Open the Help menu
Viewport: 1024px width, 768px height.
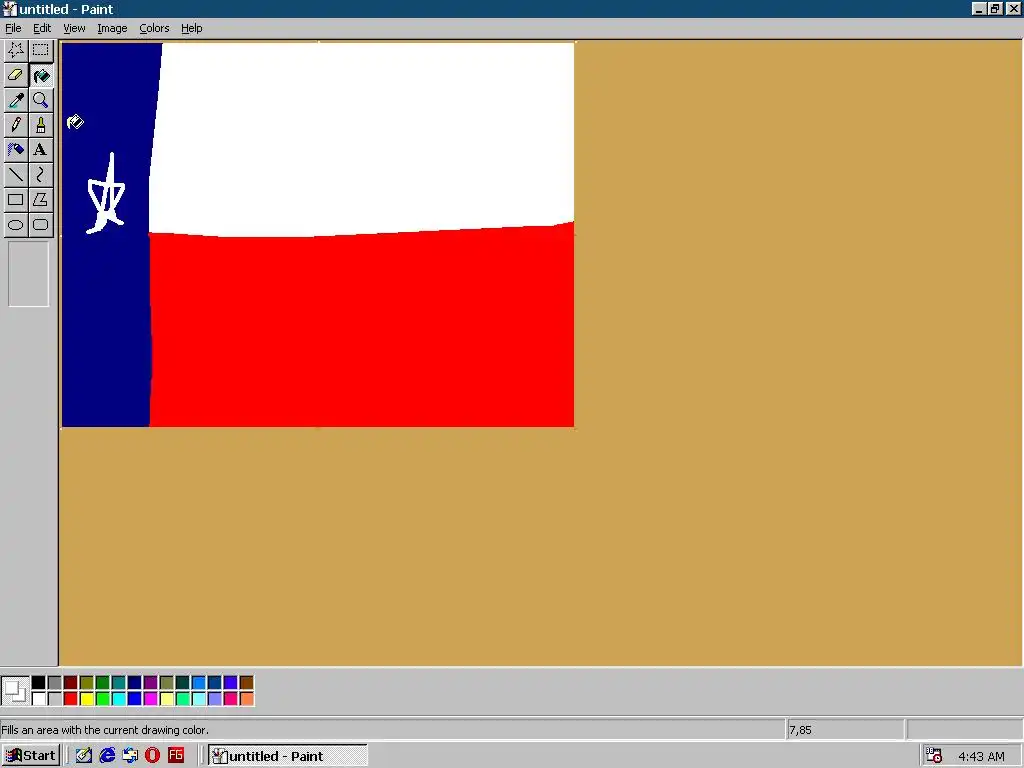[191, 28]
